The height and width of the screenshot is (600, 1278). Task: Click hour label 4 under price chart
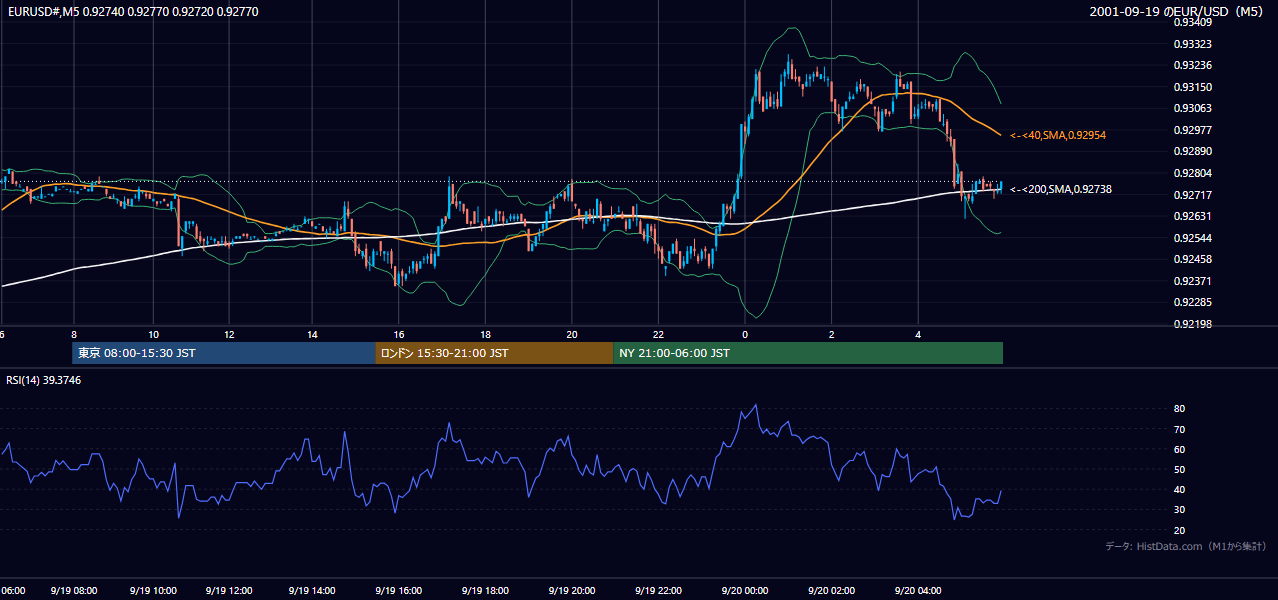click(918, 334)
